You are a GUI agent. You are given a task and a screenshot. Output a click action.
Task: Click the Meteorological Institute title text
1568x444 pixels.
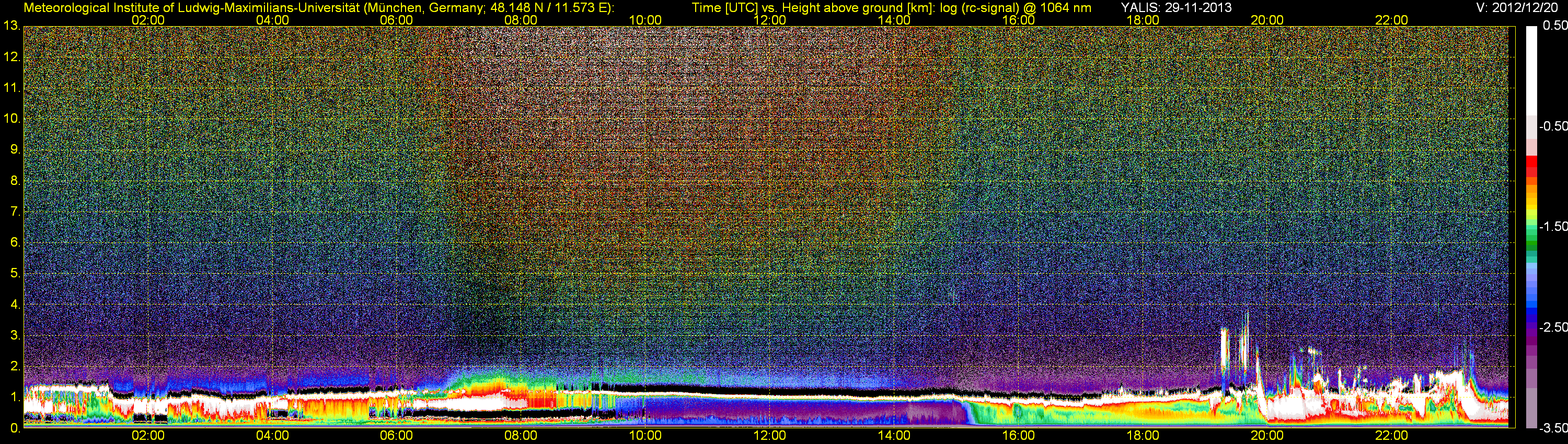[318, 8]
